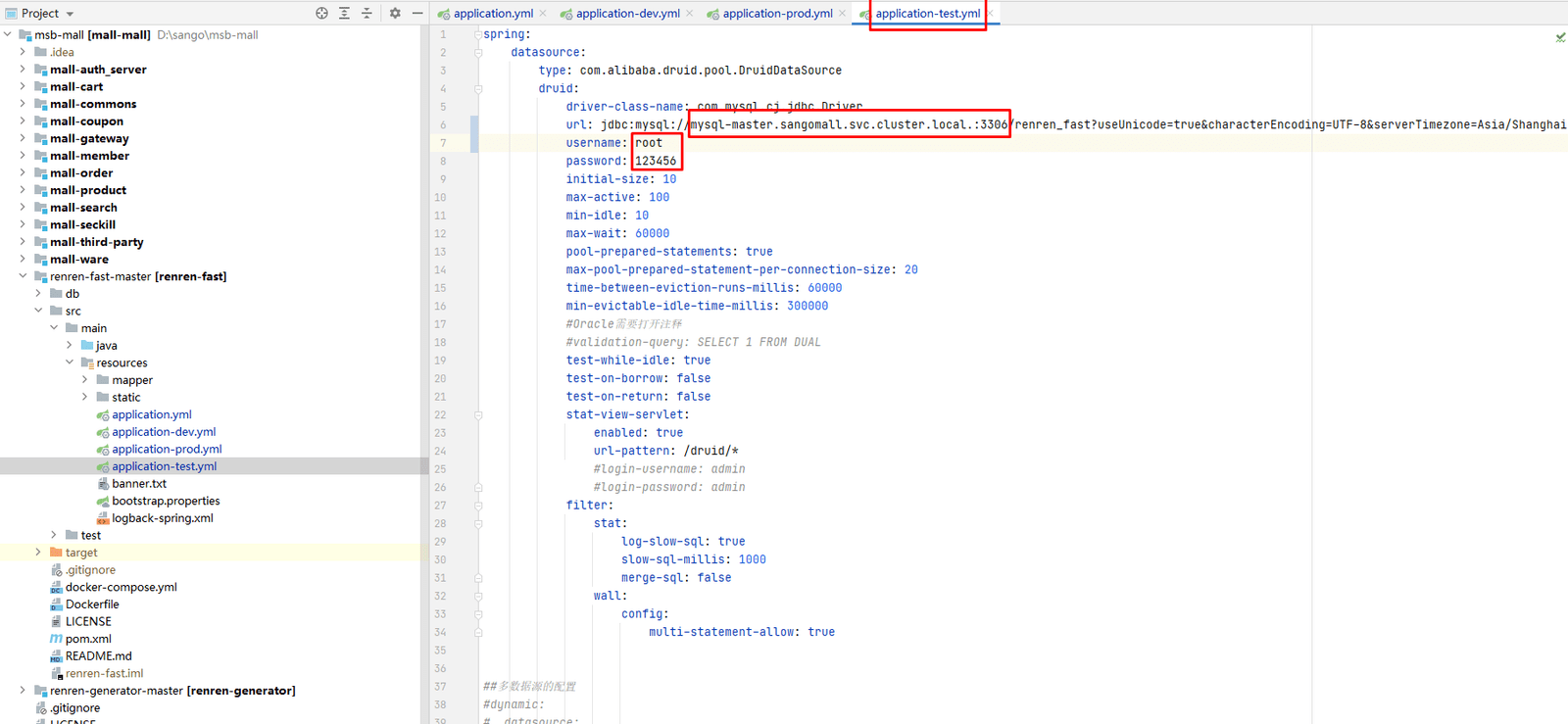Collapse the renren-fast-master module
Image resolution: width=1568 pixels, height=724 pixels.
pyautogui.click(x=24, y=276)
